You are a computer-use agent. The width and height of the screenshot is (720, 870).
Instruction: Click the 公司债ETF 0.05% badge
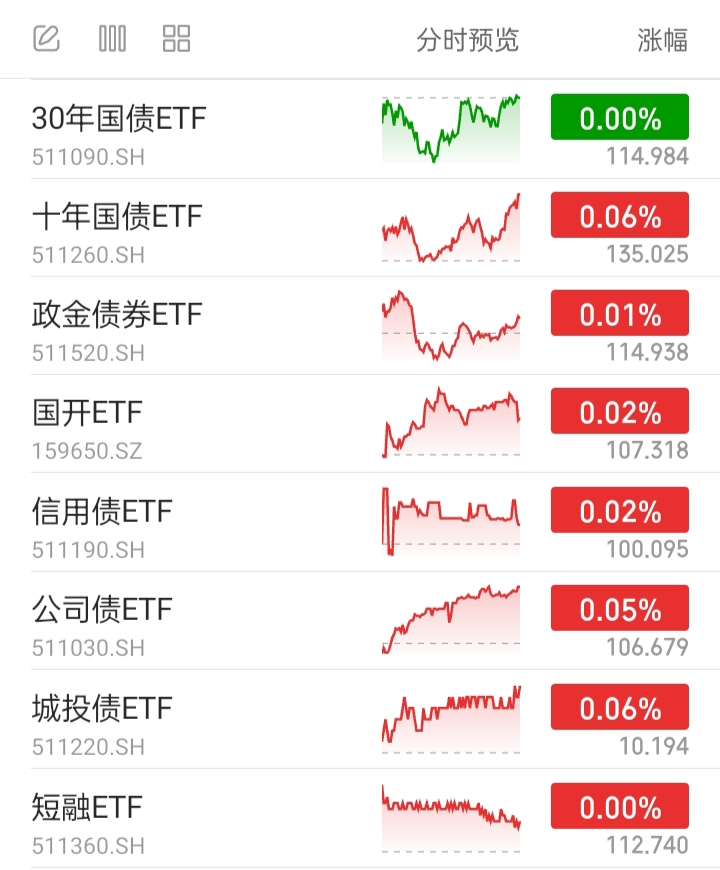[x=620, y=608]
